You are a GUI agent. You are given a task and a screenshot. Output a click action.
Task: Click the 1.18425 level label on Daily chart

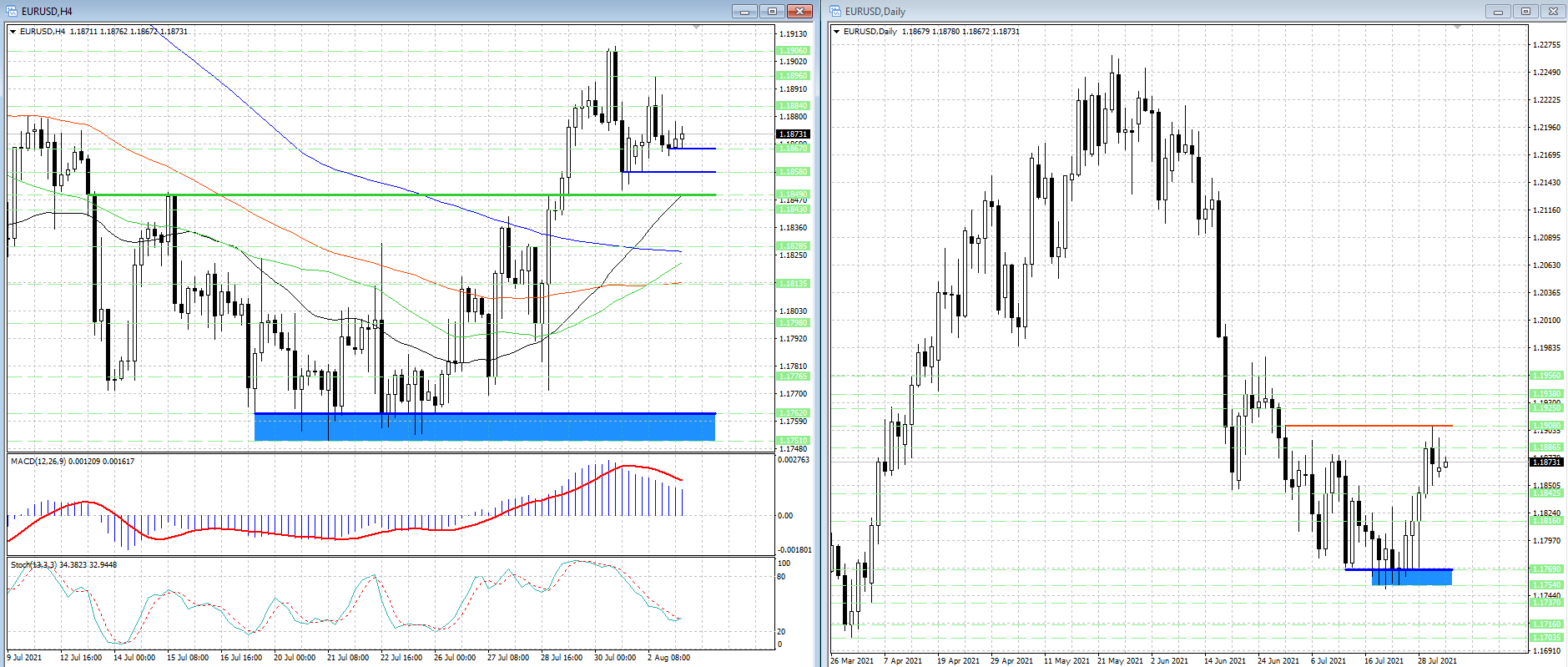tap(1546, 493)
